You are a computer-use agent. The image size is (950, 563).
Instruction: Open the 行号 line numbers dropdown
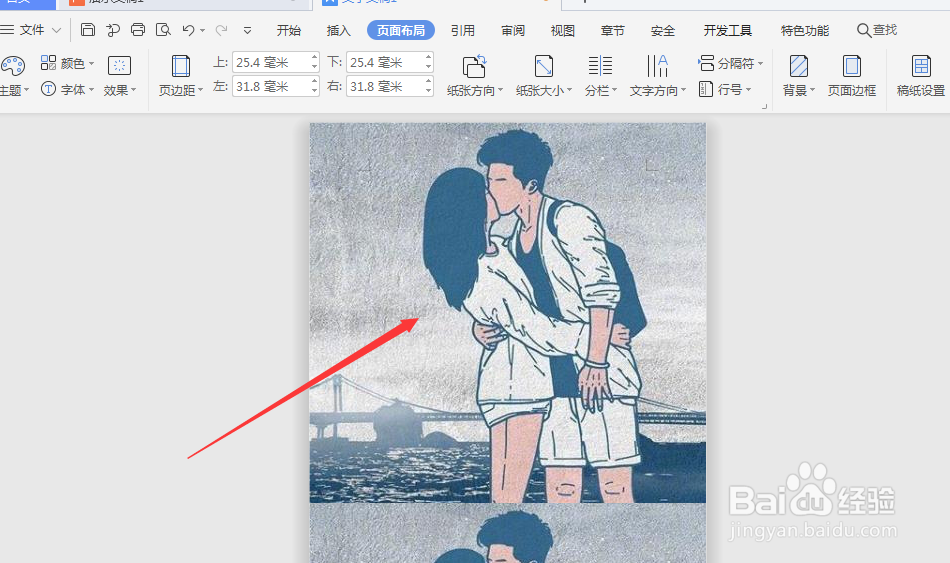click(725, 90)
